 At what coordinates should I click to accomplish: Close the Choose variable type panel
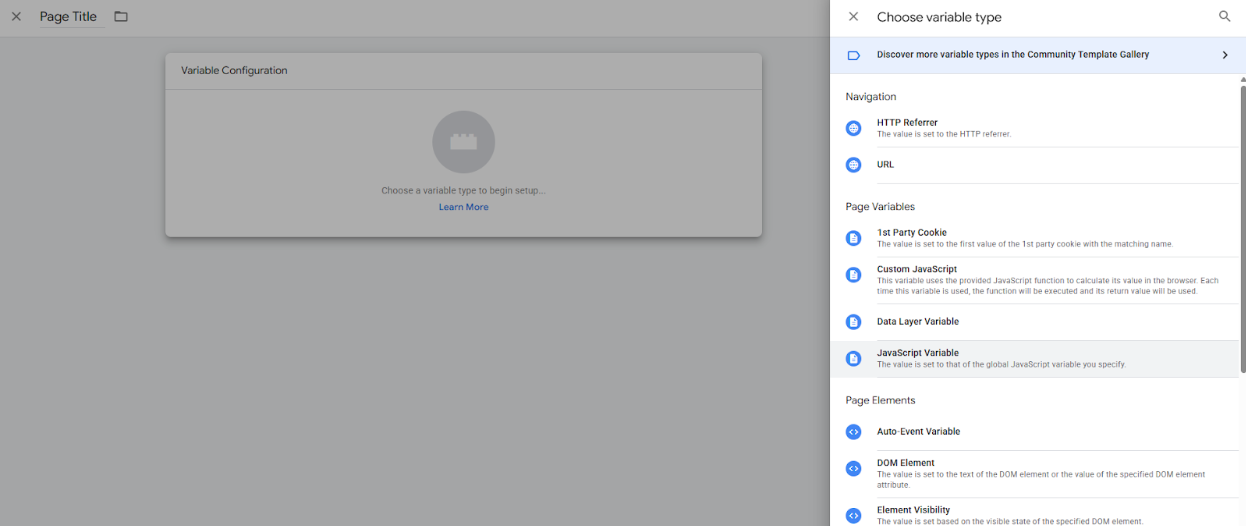853,17
